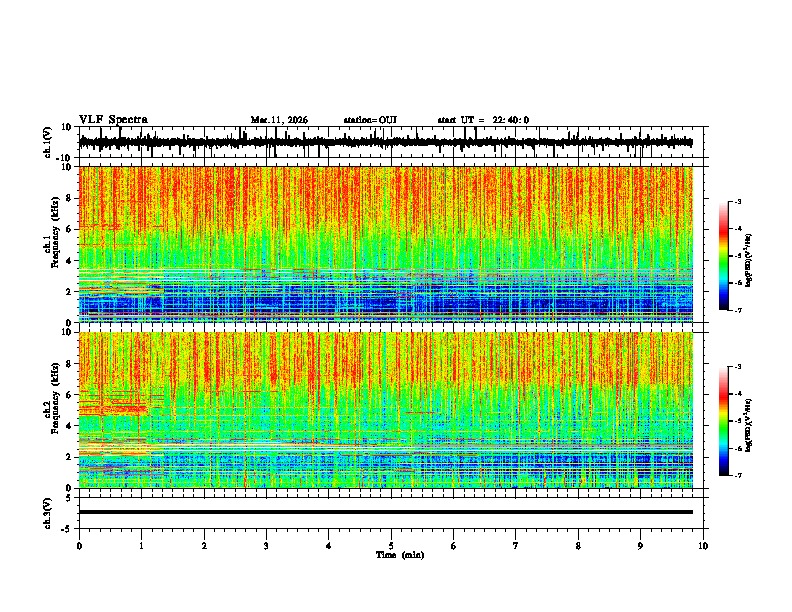Click inside the ch.1 spectrogram panel

click(x=386, y=244)
